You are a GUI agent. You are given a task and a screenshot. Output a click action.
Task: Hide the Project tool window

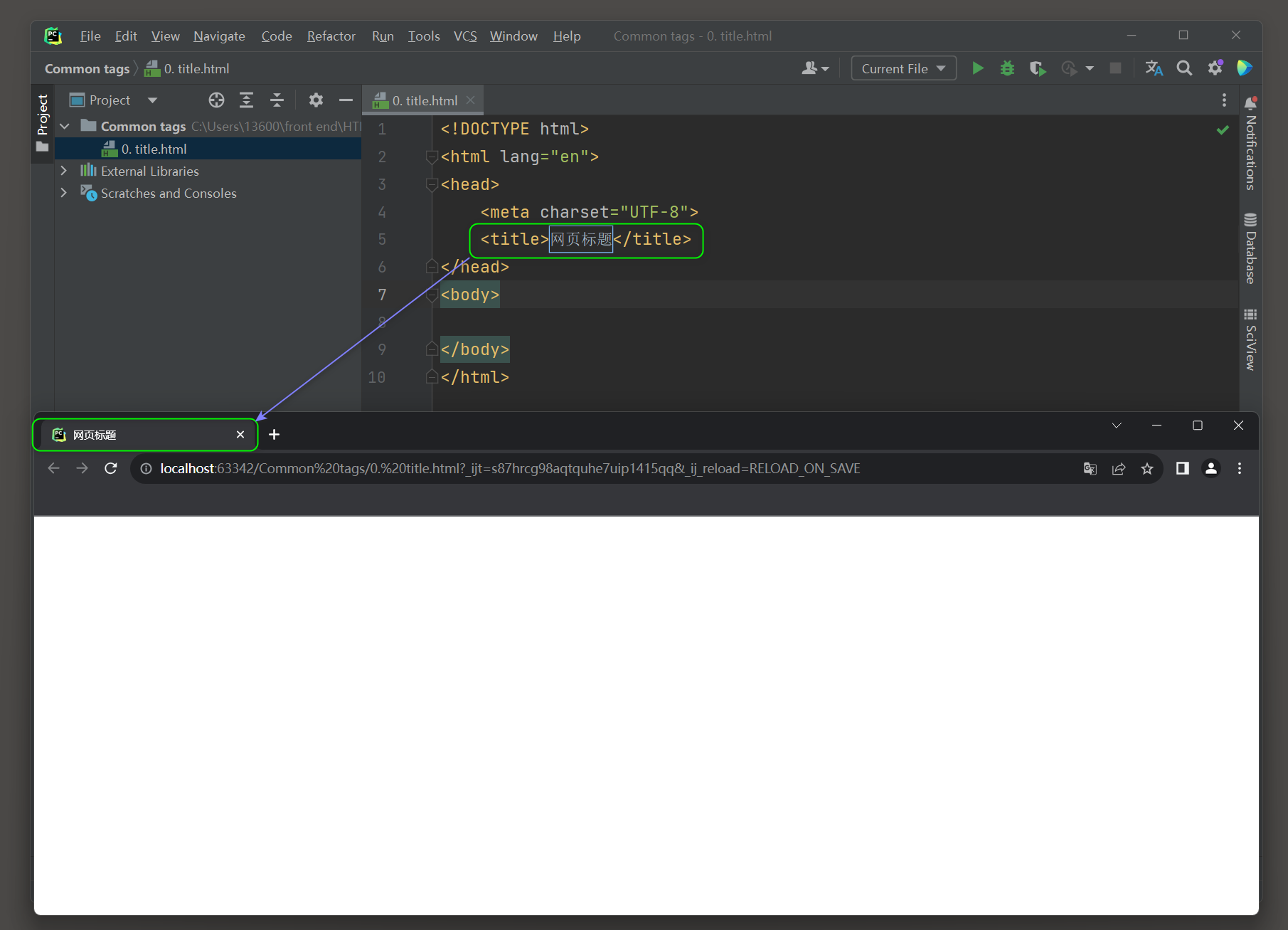[346, 100]
